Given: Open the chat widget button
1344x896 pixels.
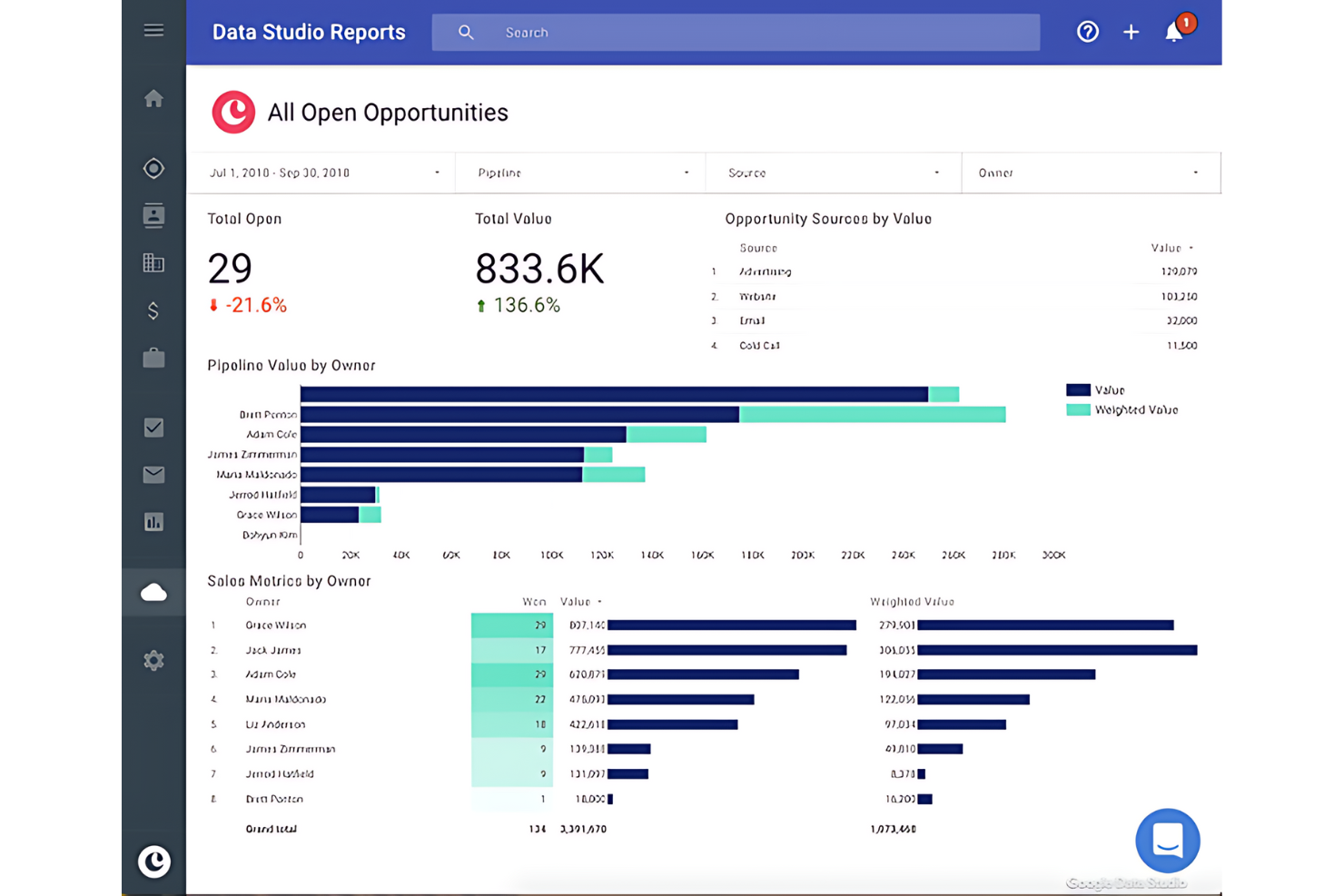Looking at the screenshot, I should point(1168,841).
